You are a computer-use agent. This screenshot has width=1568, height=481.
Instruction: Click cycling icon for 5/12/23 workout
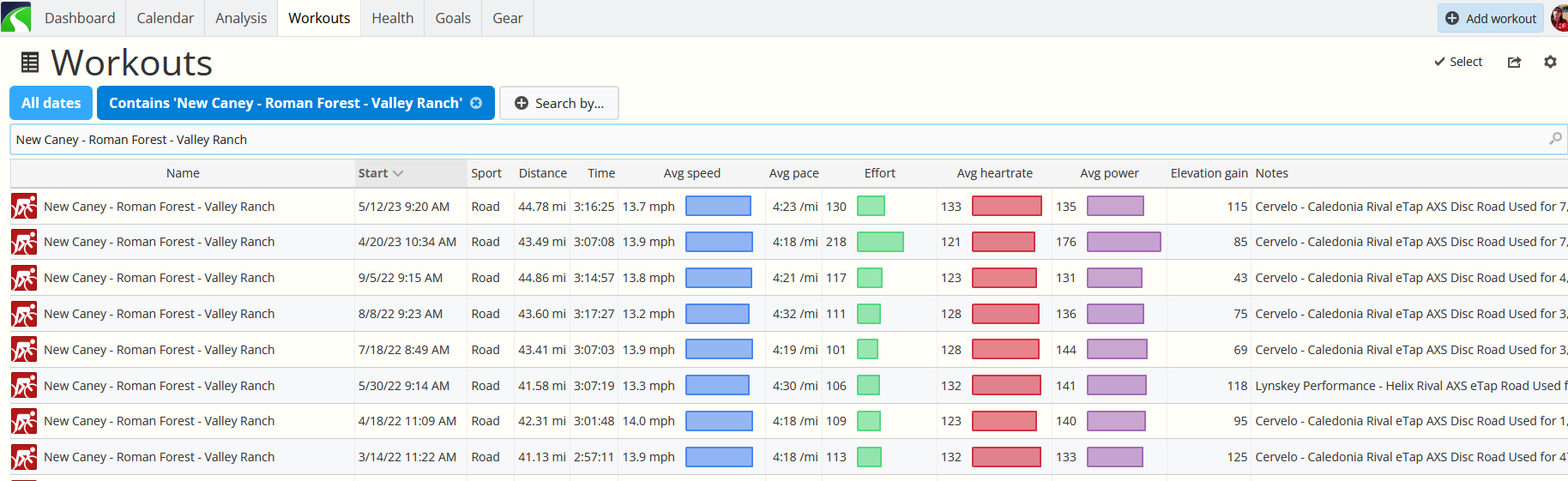click(24, 207)
